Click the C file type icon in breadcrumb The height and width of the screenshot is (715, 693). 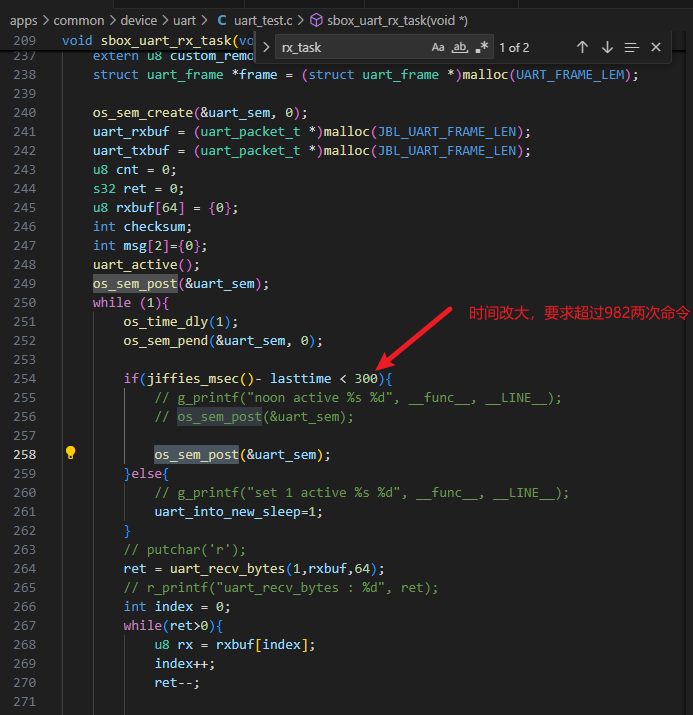click(x=222, y=21)
